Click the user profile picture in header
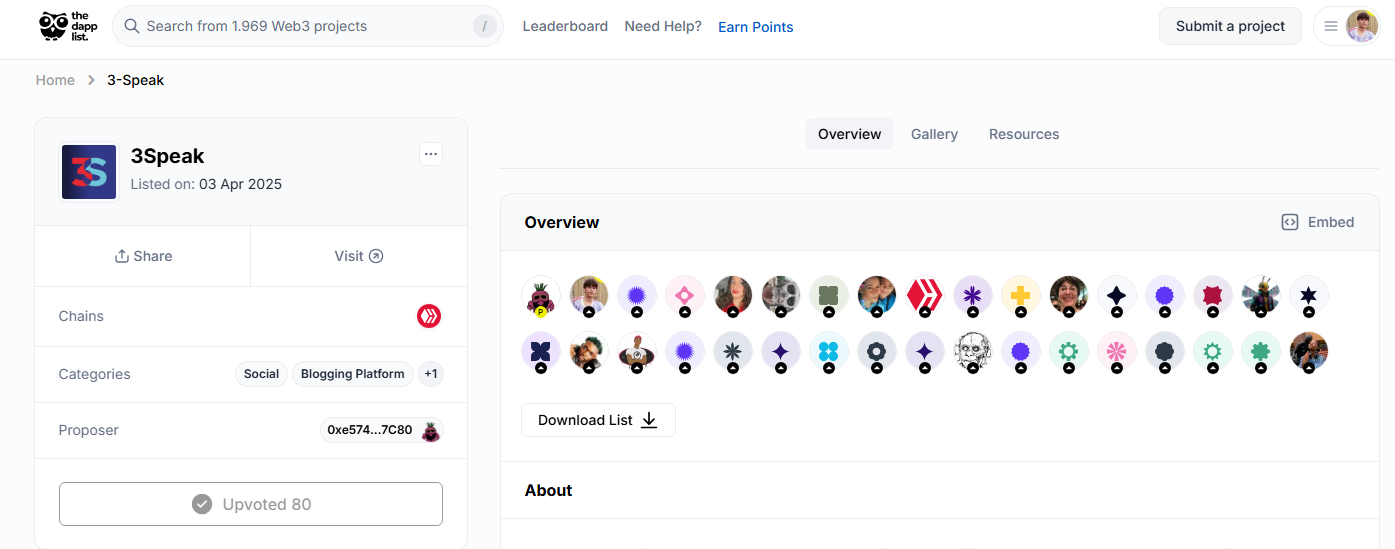The width and height of the screenshot is (1395, 549). [1362, 26]
